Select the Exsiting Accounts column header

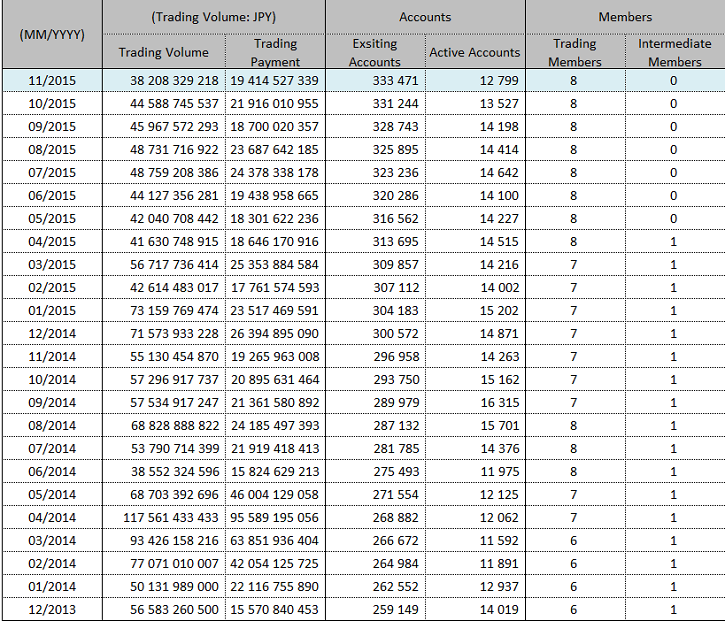(x=375, y=52)
